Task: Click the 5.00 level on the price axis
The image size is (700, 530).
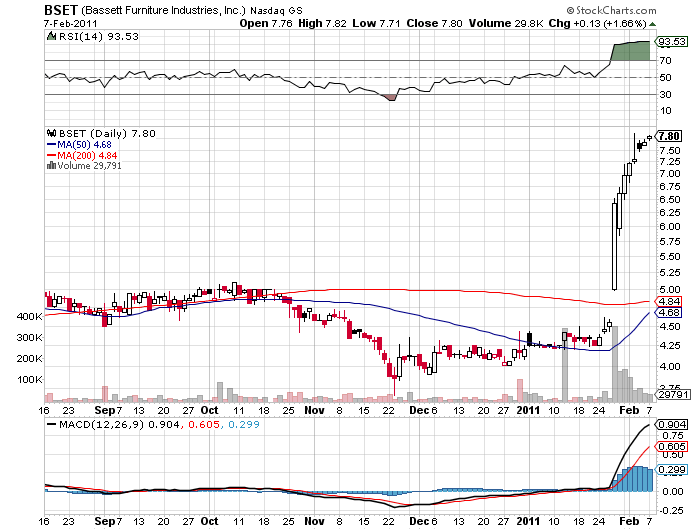Action: [x=670, y=289]
